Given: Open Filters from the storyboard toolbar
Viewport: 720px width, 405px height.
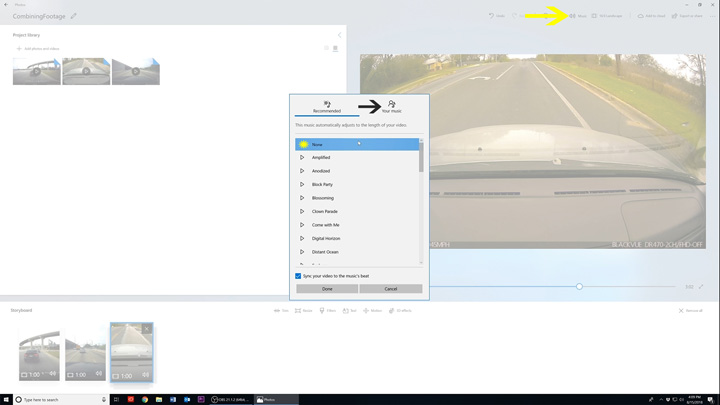Looking at the screenshot, I should pos(327,311).
